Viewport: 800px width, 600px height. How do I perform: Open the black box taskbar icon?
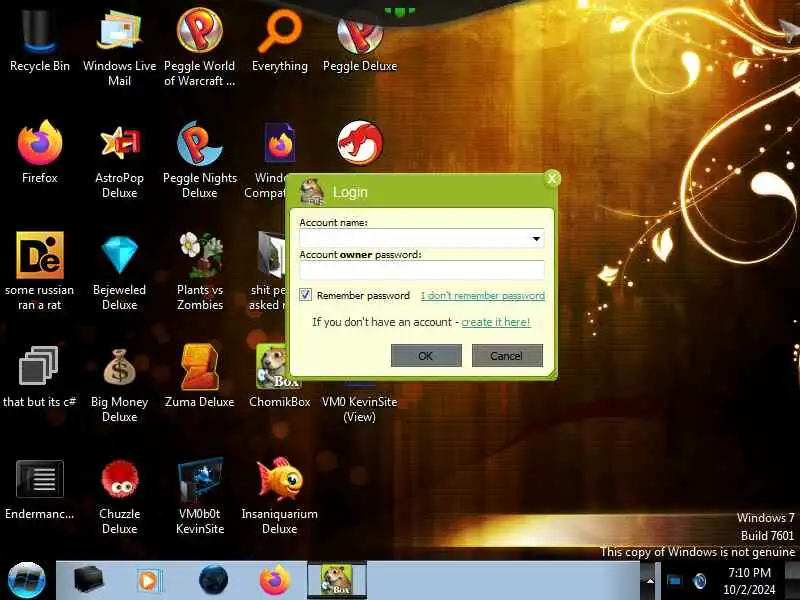pos(88,580)
